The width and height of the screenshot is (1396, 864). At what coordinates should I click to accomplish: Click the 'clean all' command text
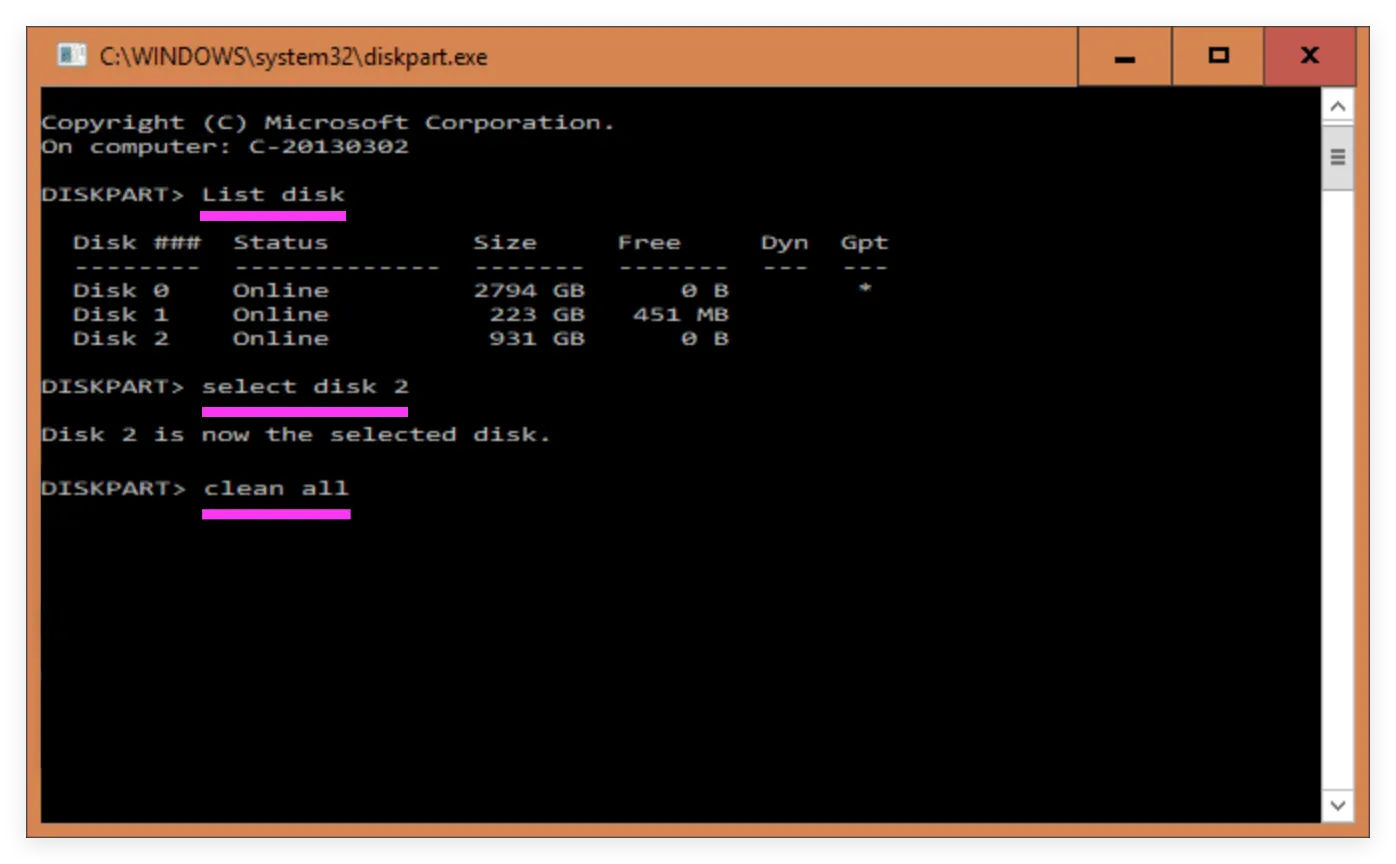(x=276, y=488)
